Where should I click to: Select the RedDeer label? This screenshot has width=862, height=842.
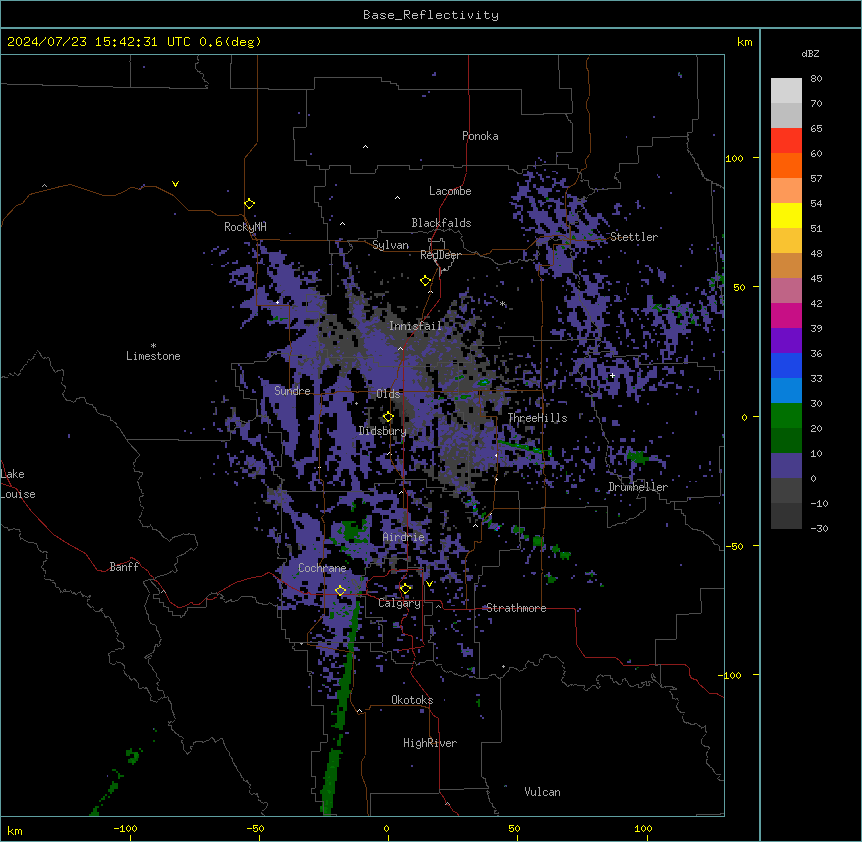pos(440,255)
